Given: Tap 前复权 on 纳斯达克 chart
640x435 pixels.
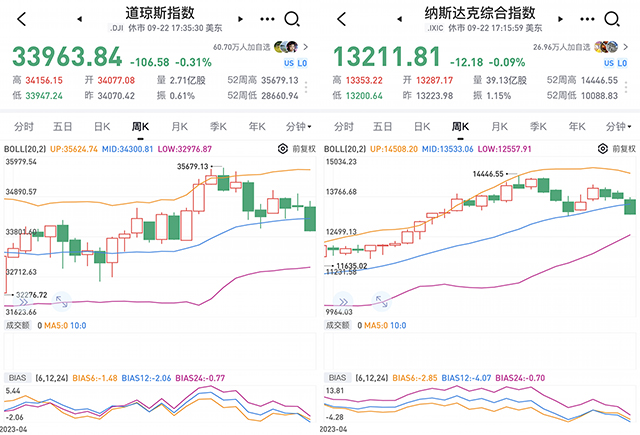Looking at the screenshot, I should (624, 149).
